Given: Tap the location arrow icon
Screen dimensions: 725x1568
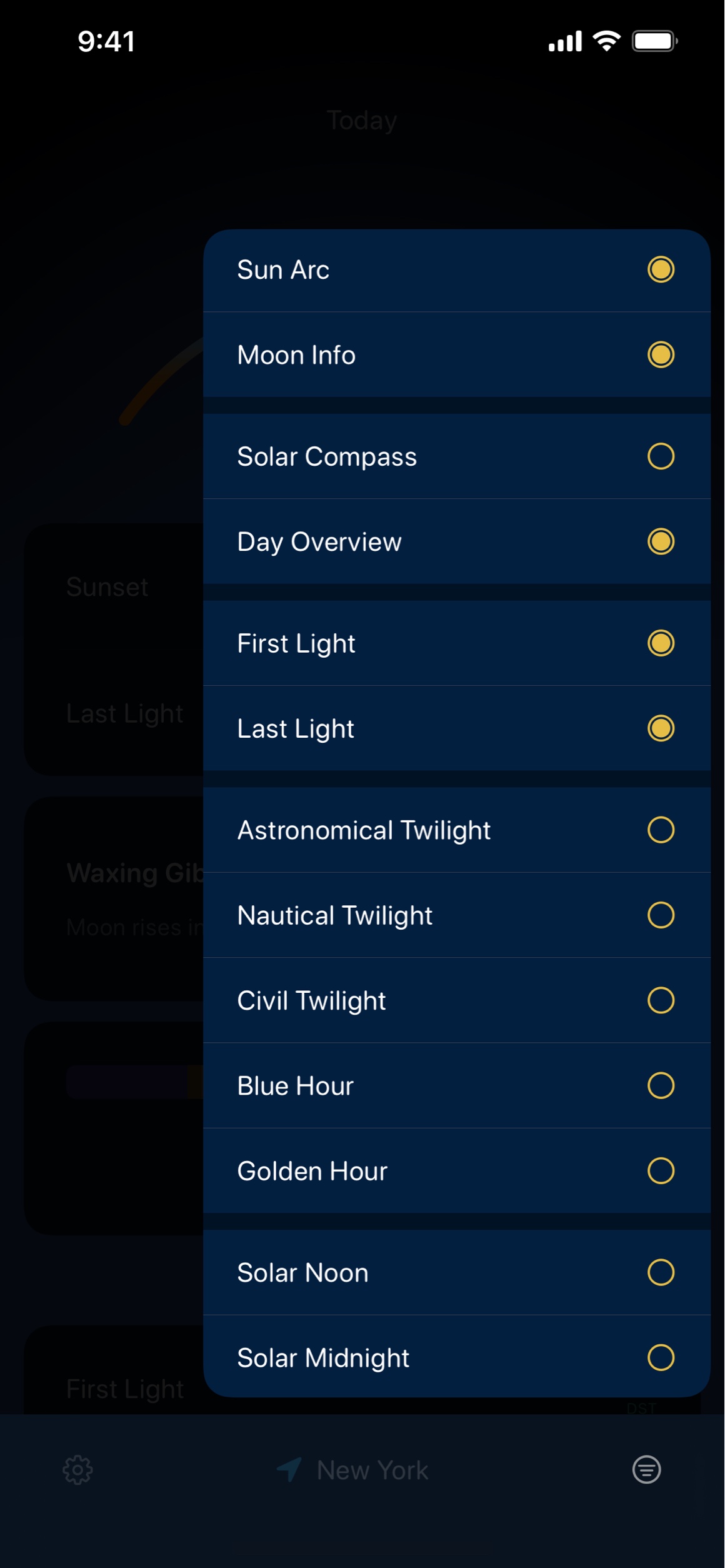Looking at the screenshot, I should coord(289,1470).
